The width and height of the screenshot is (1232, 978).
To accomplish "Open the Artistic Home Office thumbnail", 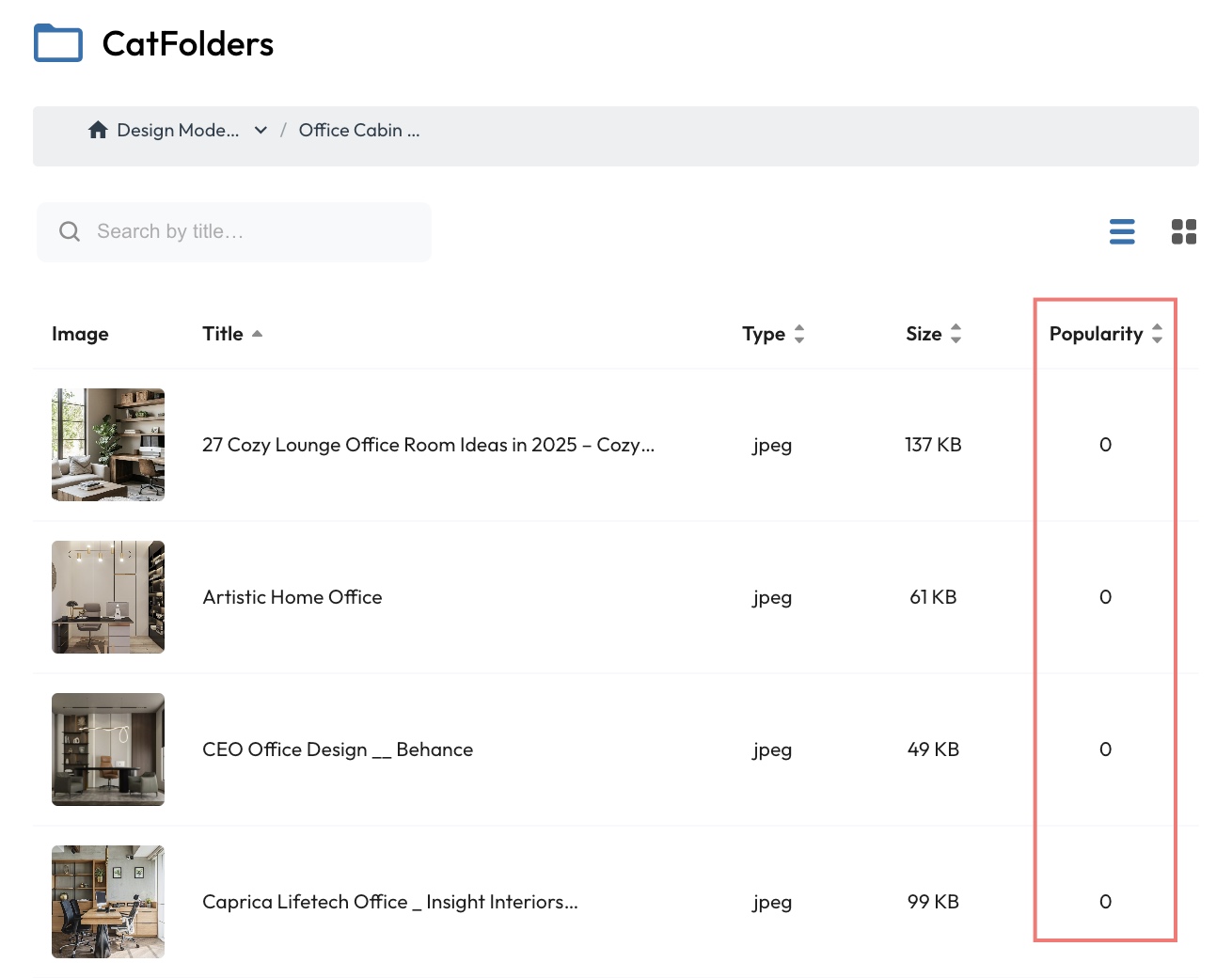I will coord(108,597).
